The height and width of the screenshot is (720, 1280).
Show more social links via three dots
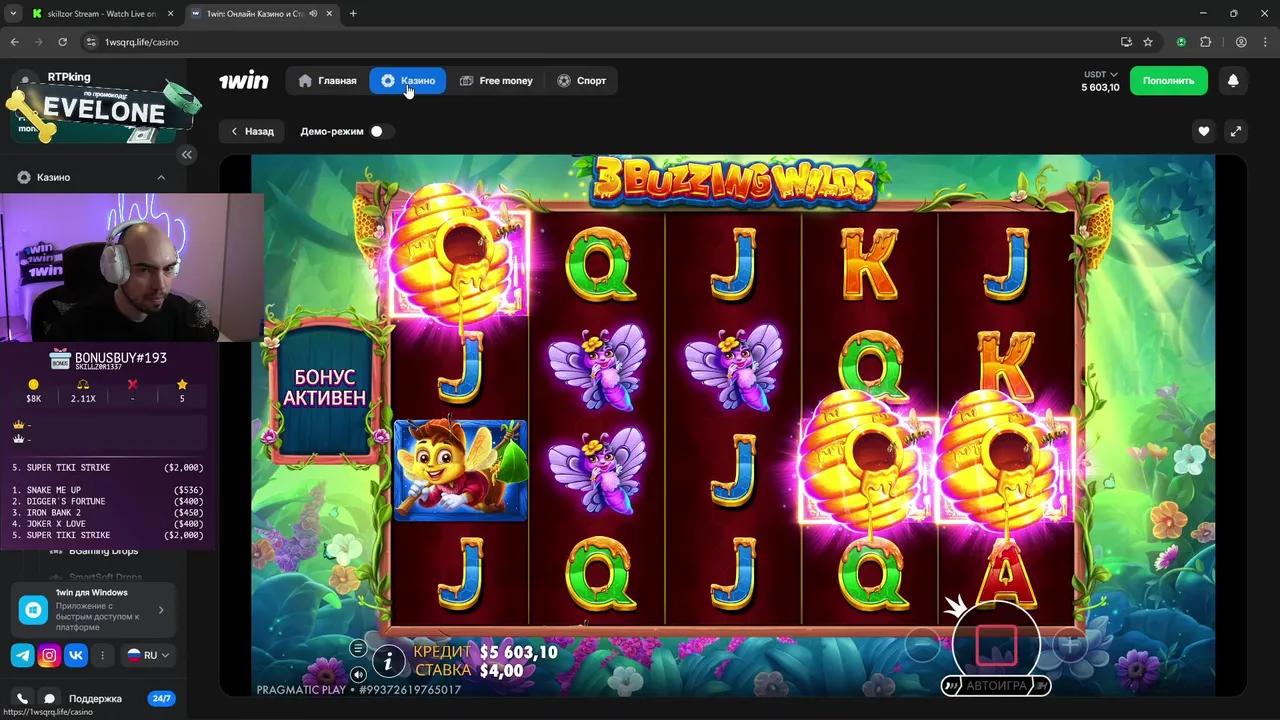[102, 655]
